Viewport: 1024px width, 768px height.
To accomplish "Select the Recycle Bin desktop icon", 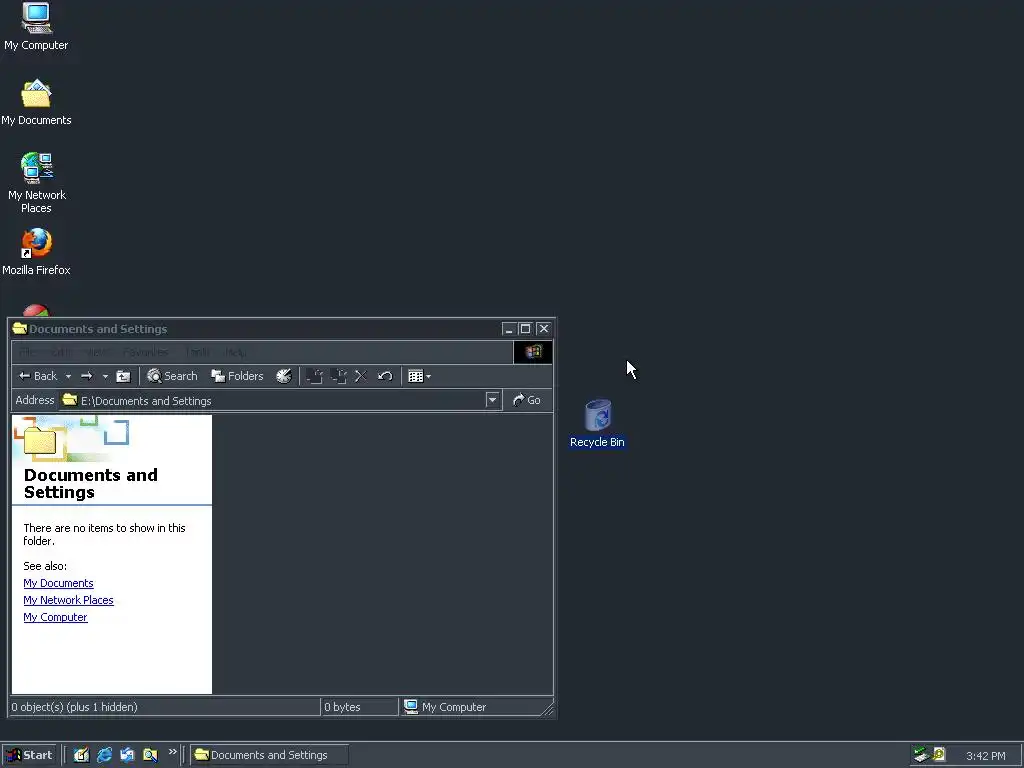I will (597, 424).
